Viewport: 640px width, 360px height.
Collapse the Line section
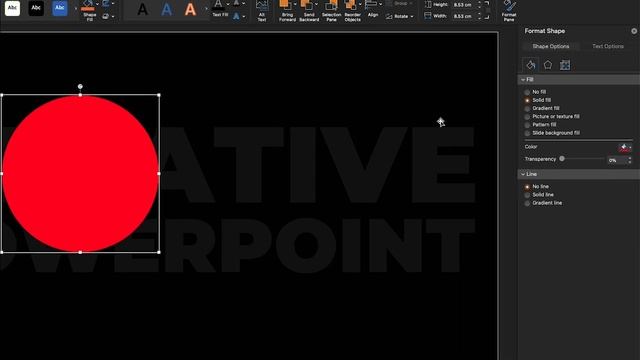(523, 174)
